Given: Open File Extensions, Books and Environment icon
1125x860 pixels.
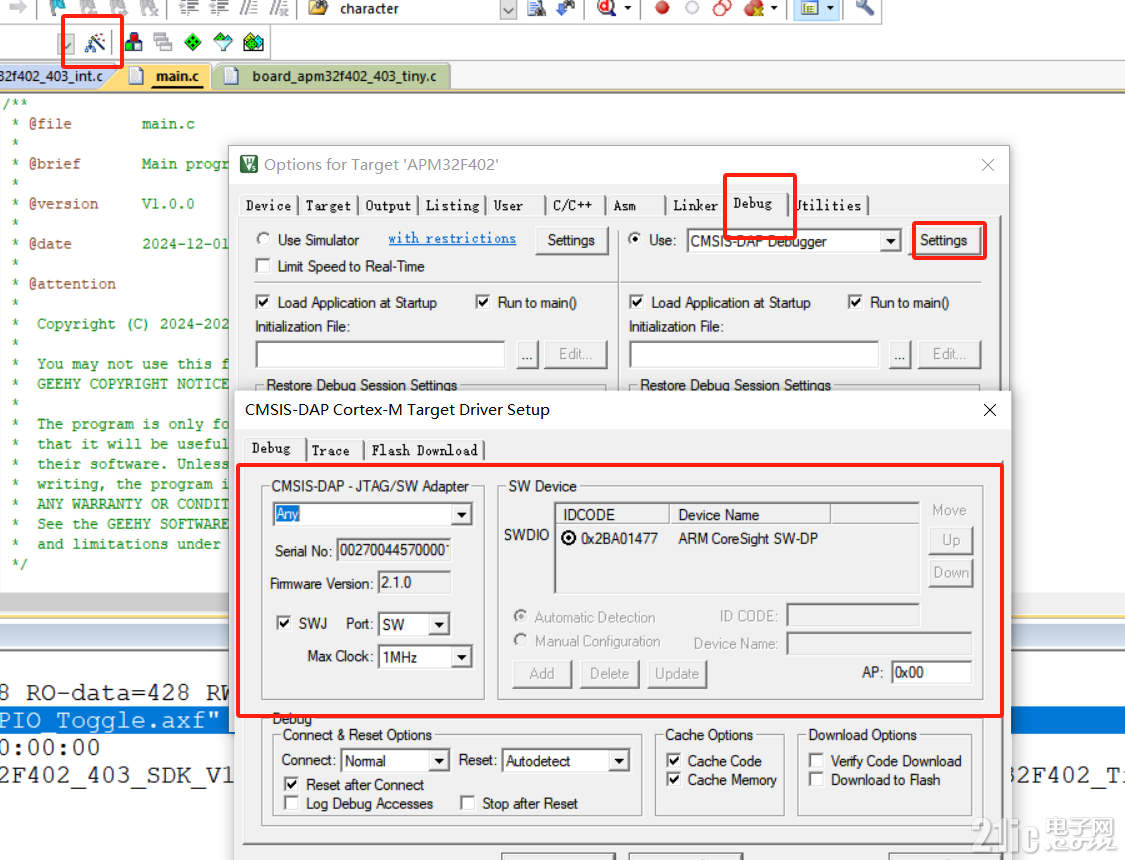Looking at the screenshot, I should [x=133, y=42].
